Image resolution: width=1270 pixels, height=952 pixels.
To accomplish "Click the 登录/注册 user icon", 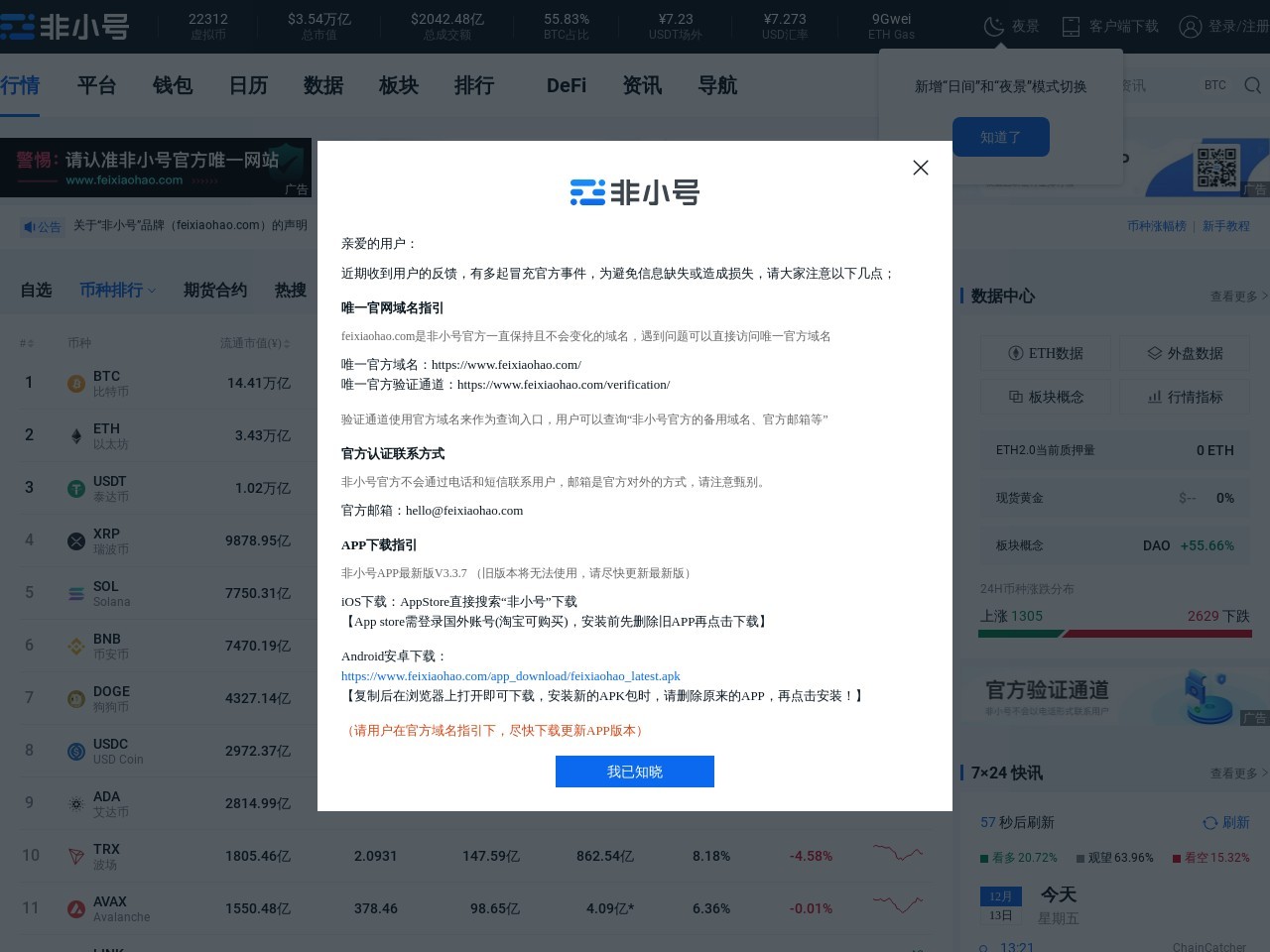I will click(1190, 27).
